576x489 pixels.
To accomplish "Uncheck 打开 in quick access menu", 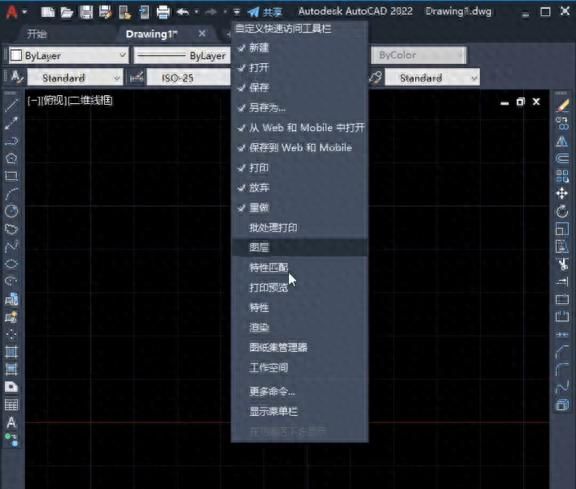I will (x=299, y=68).
